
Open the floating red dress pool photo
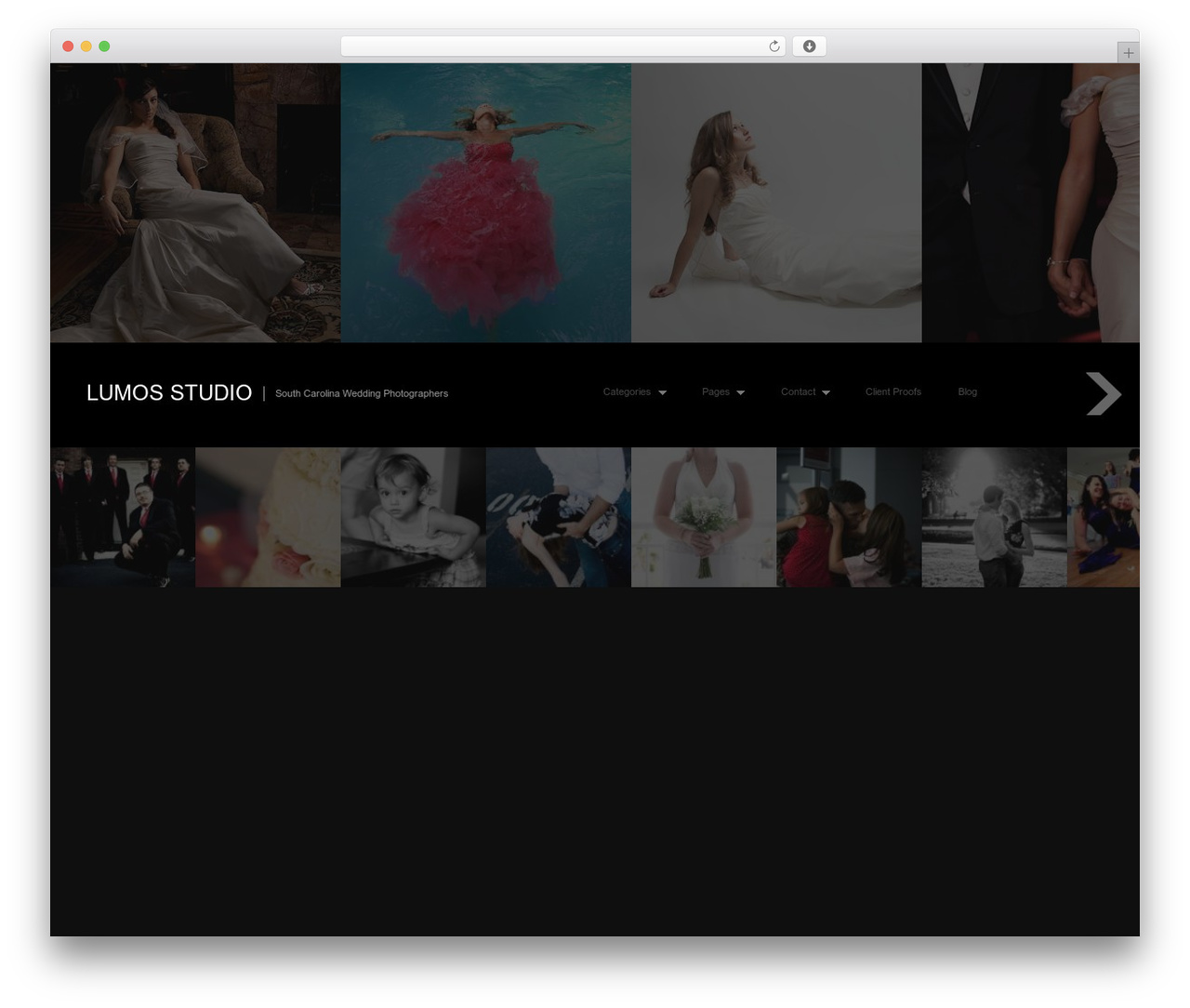click(486, 203)
